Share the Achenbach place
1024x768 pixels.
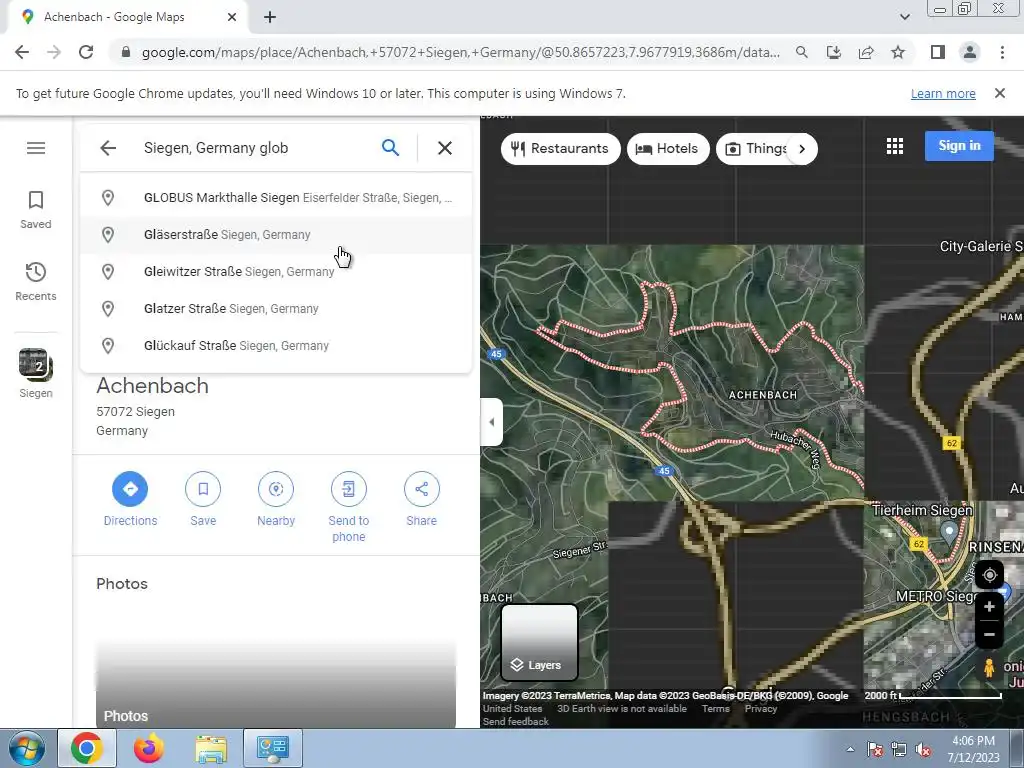tap(422, 500)
